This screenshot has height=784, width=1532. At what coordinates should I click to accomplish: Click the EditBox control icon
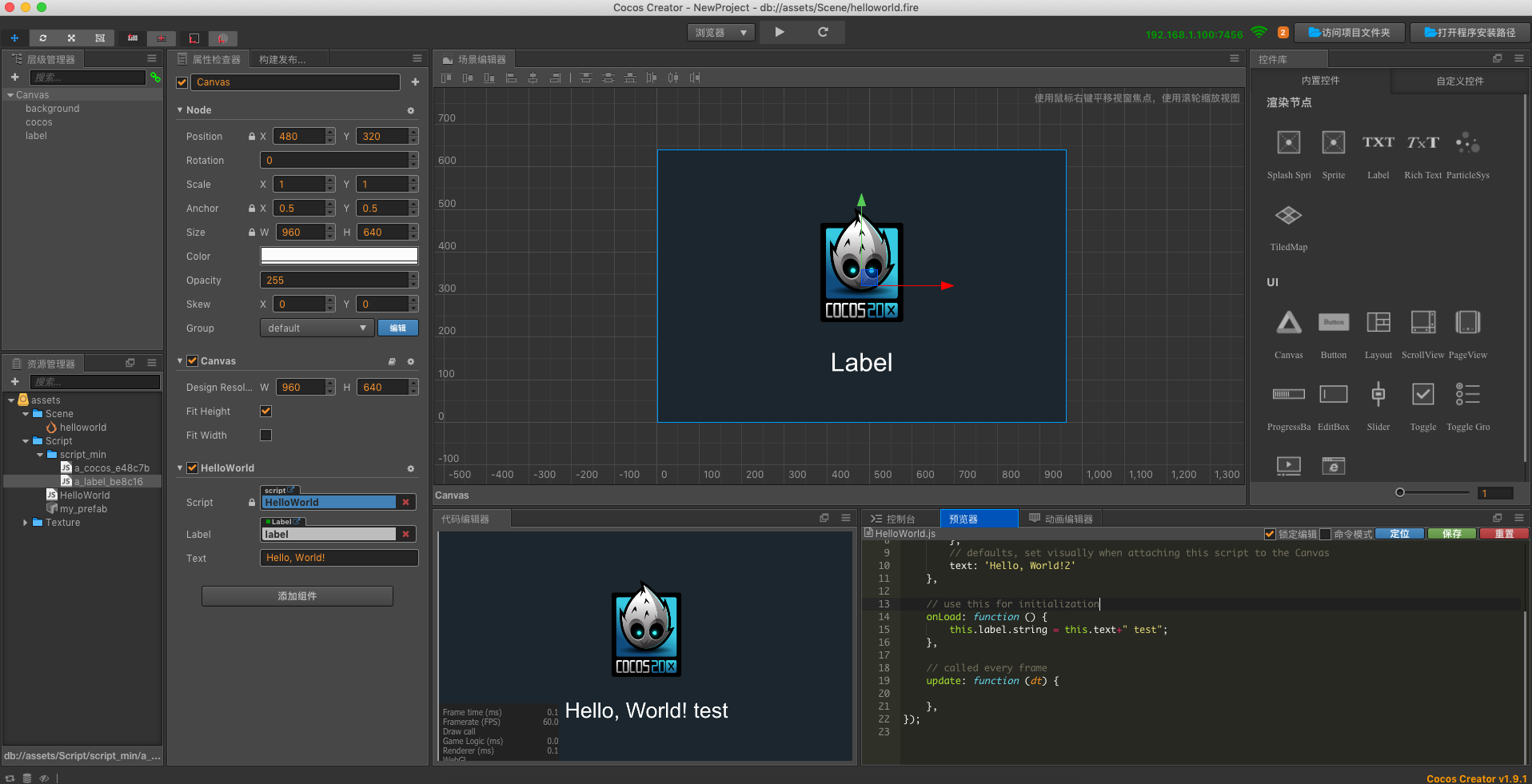tap(1333, 395)
